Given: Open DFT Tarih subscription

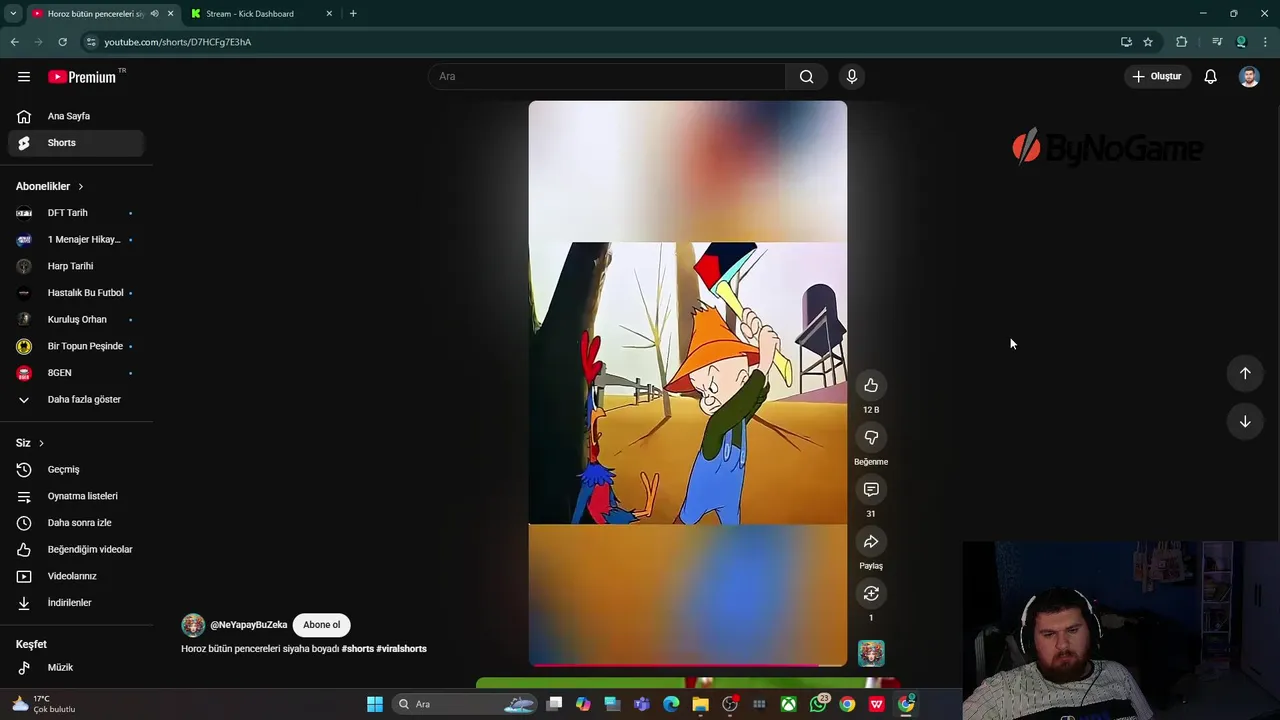Looking at the screenshot, I should (76, 213).
